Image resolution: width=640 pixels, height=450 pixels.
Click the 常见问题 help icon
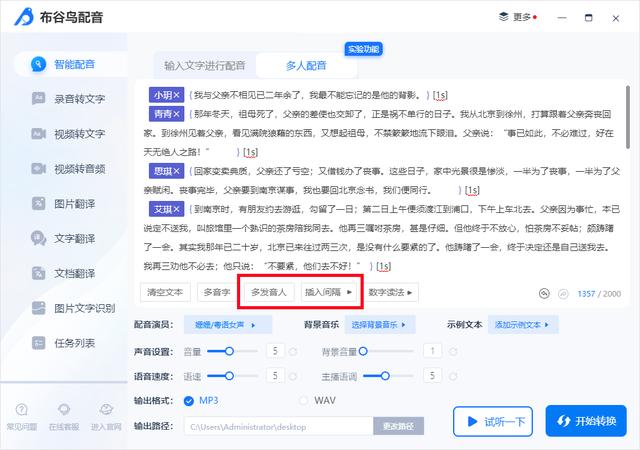[23, 415]
